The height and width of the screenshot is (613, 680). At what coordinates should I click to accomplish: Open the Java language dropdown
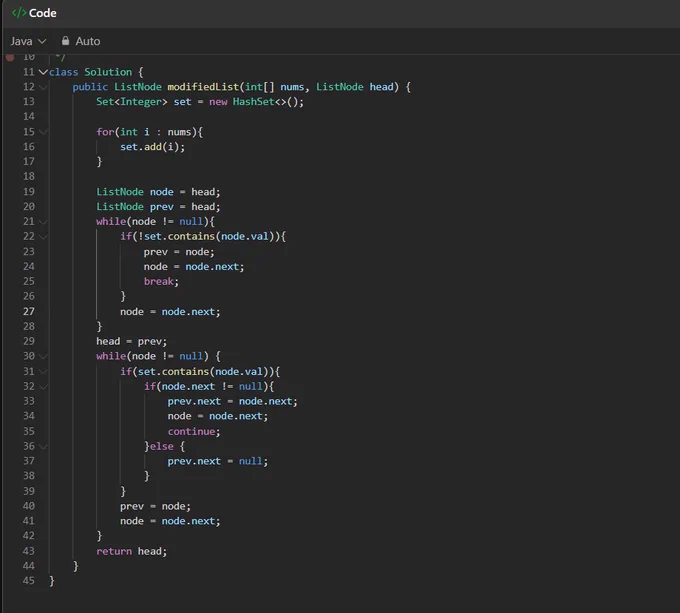point(28,41)
